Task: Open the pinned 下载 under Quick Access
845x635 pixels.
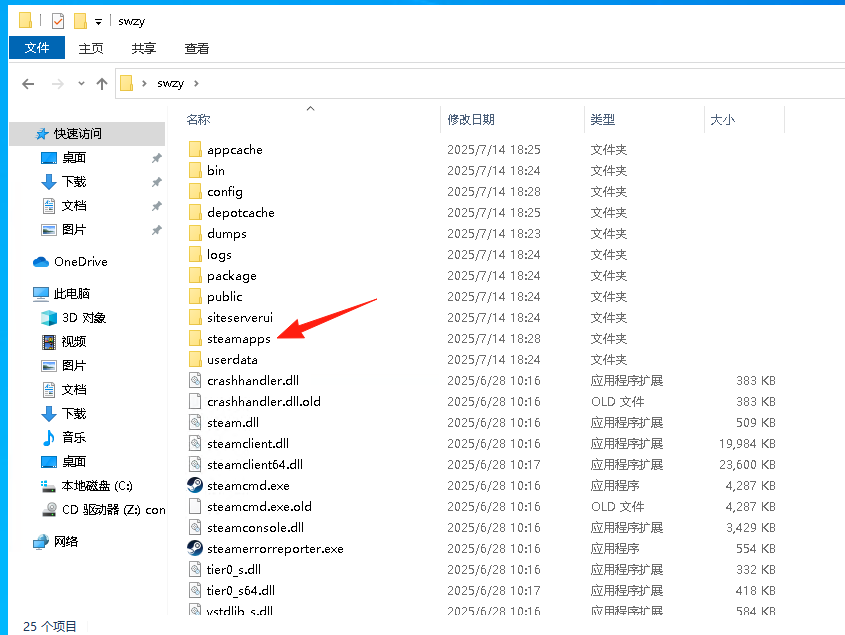Action: pyautogui.click(x=74, y=182)
